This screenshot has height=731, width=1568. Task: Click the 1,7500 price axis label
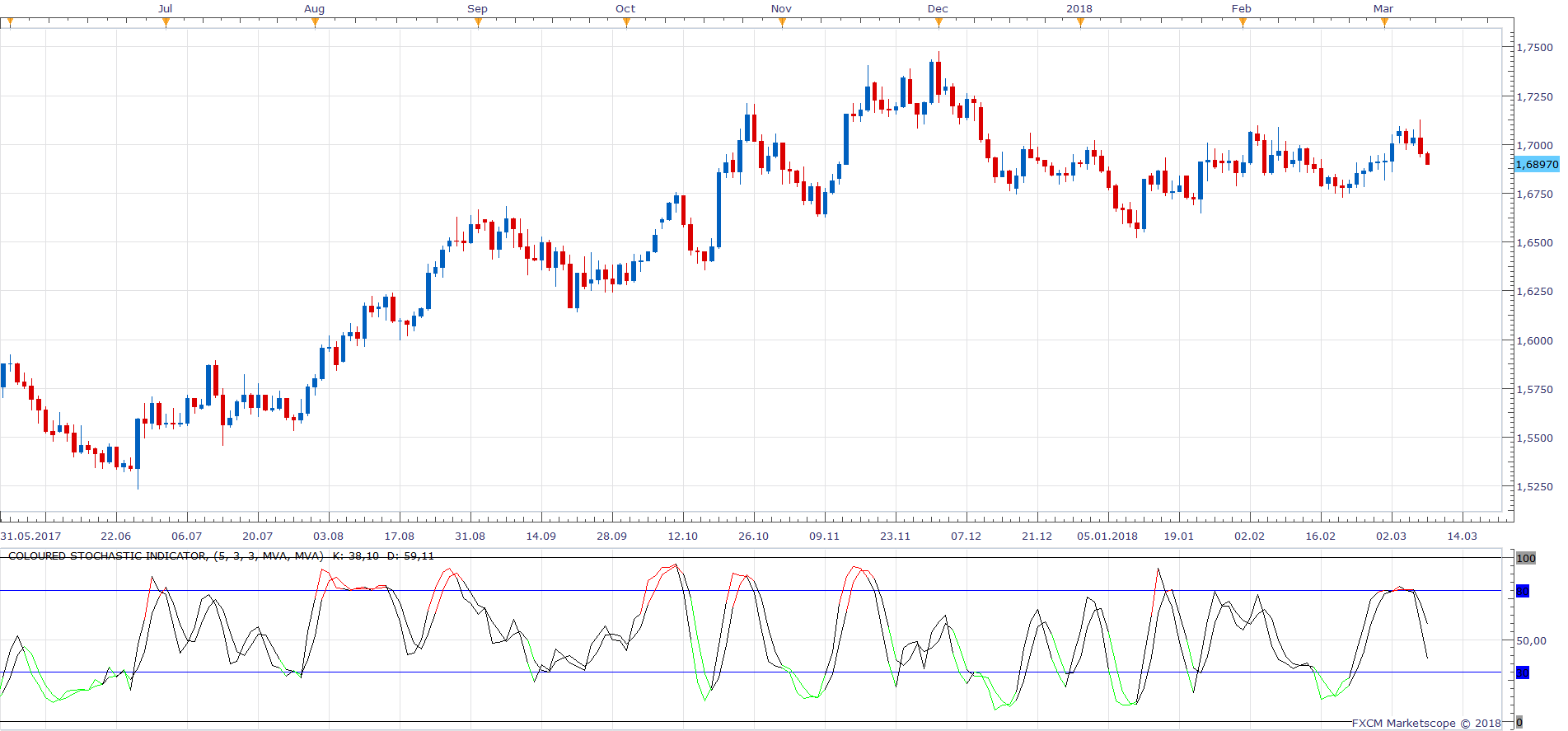1535,48
